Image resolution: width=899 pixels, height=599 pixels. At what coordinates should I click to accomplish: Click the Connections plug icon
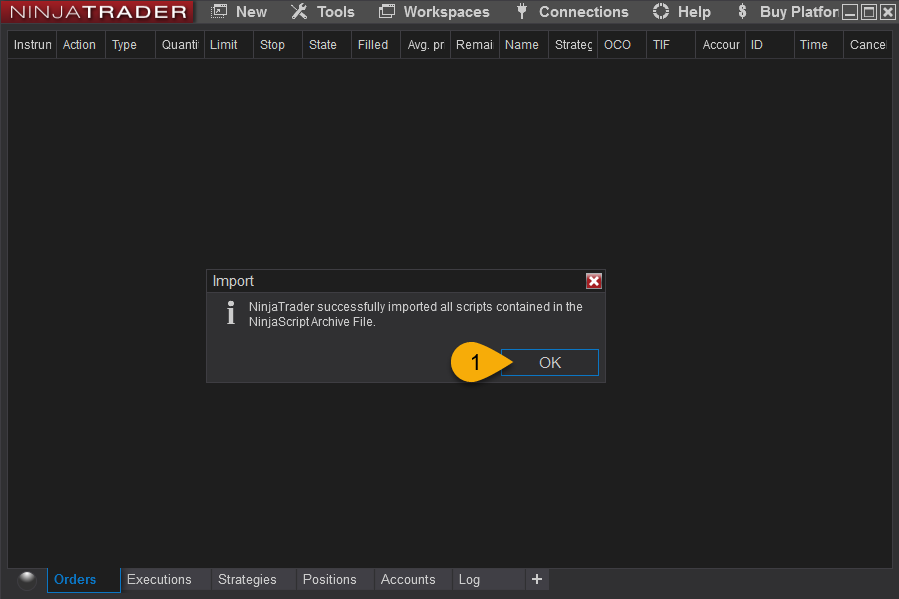(522, 11)
